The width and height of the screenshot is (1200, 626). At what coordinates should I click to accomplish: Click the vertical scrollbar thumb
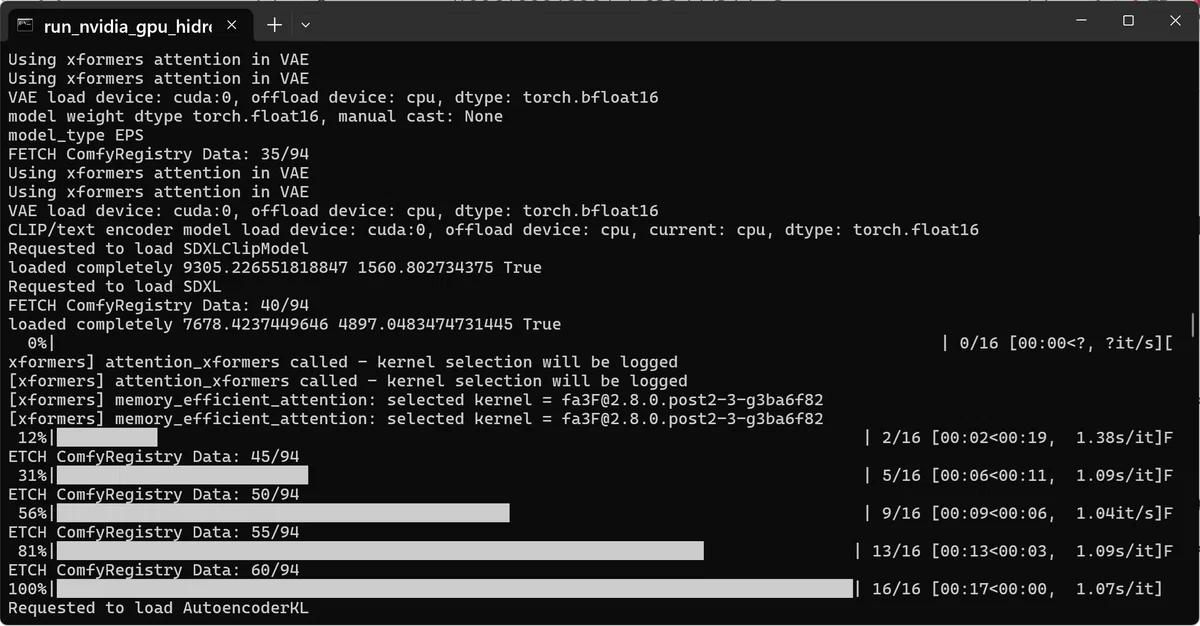[x=1193, y=324]
